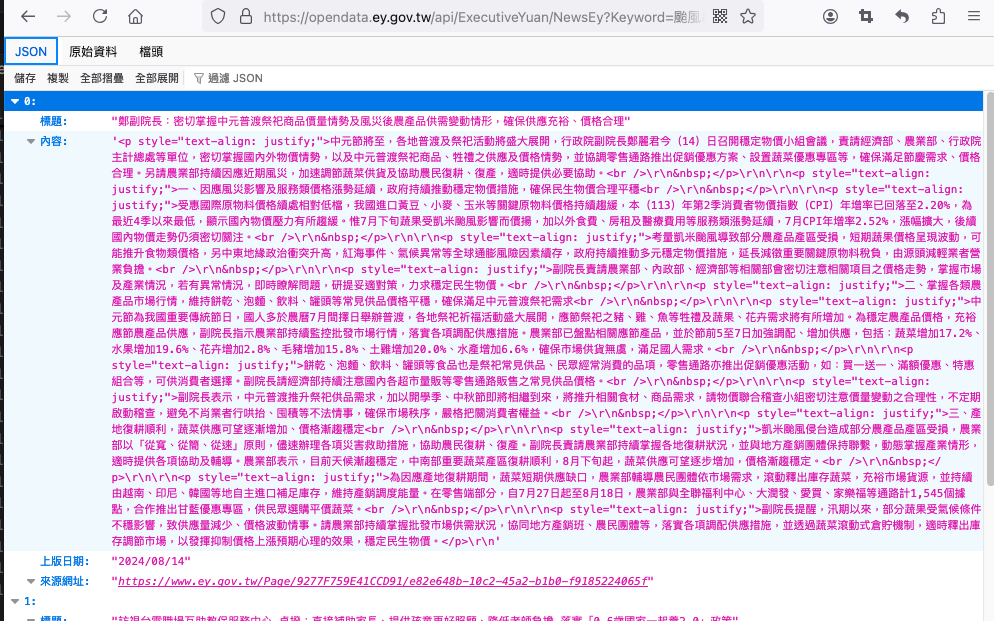994x621 pixels.
Task: Collapse the 內容 field of item 0
Action: pos(30,141)
